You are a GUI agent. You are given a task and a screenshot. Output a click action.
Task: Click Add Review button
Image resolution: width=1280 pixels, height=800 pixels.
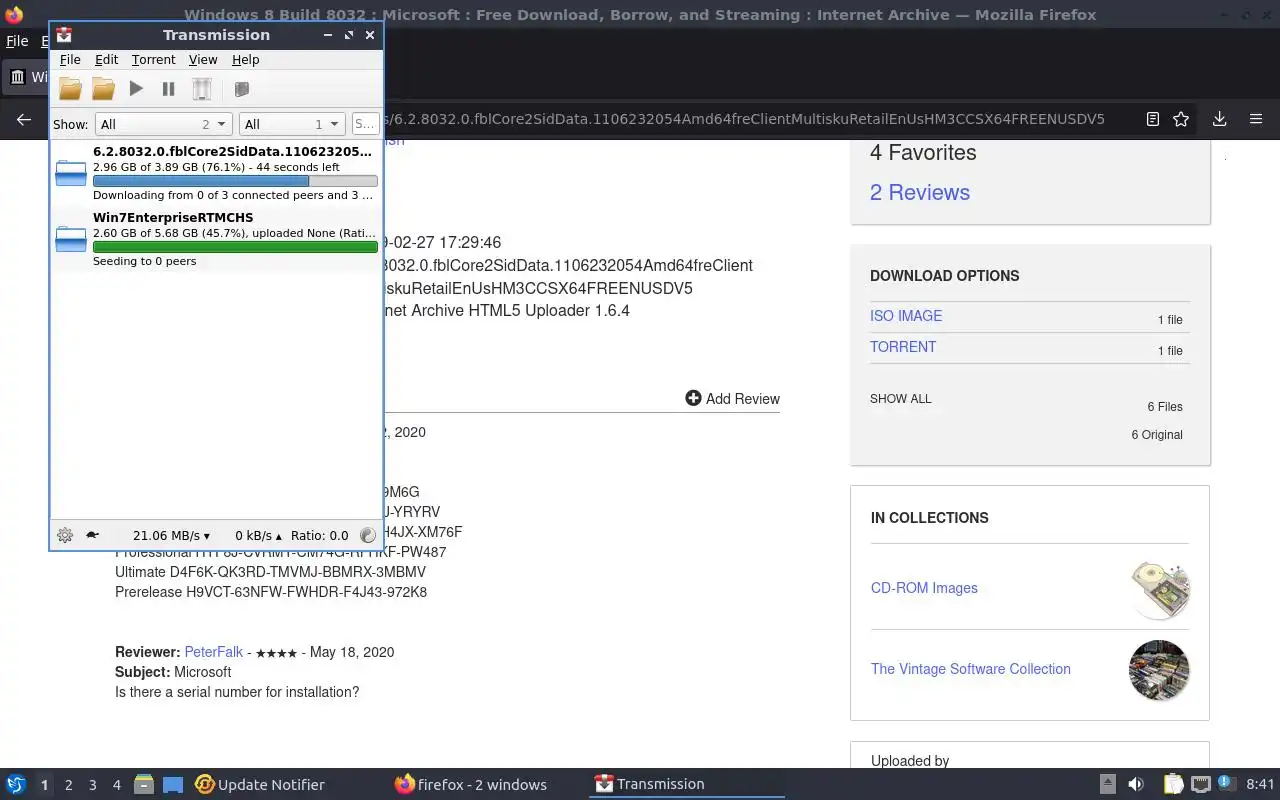732,398
